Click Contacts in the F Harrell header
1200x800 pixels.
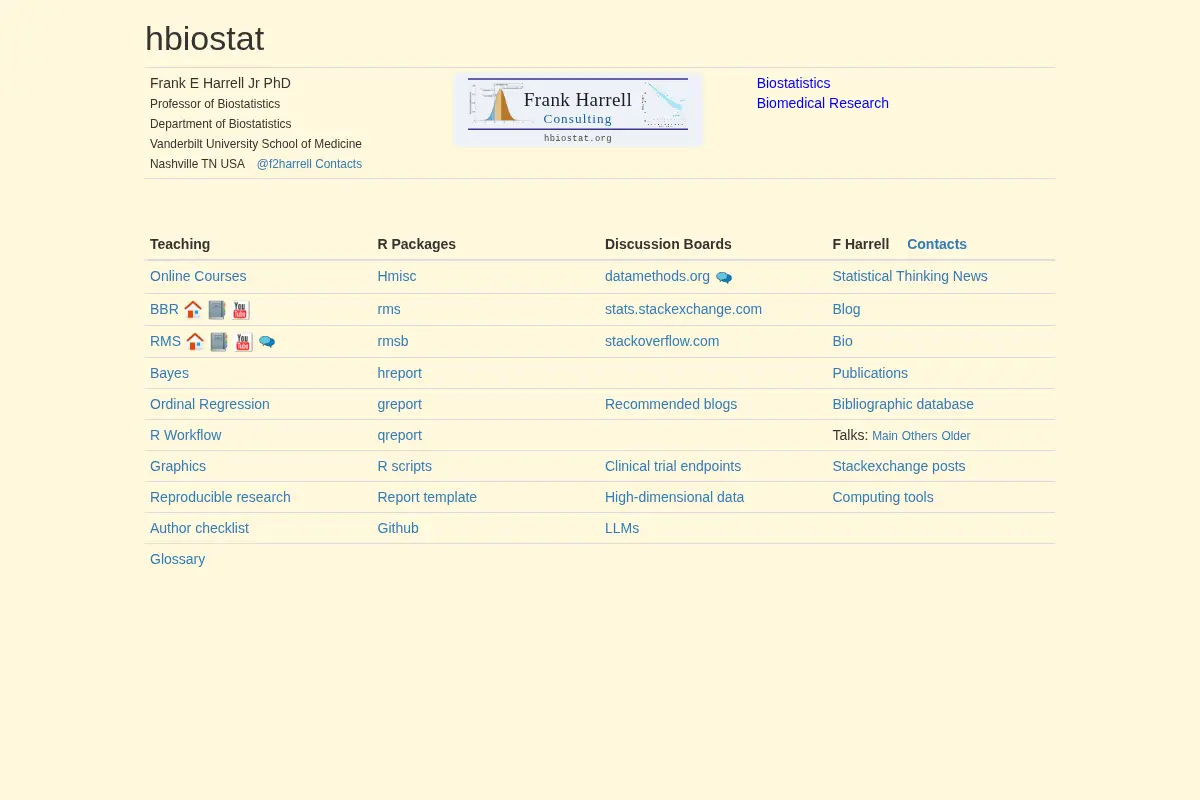click(x=937, y=244)
